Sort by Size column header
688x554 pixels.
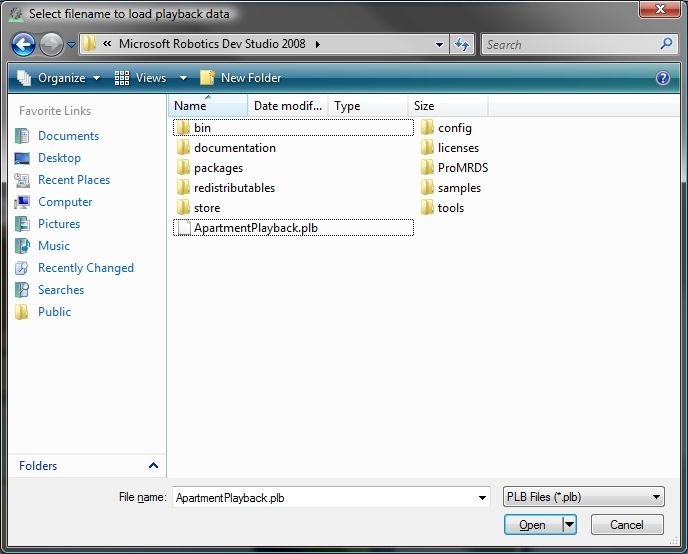point(448,106)
